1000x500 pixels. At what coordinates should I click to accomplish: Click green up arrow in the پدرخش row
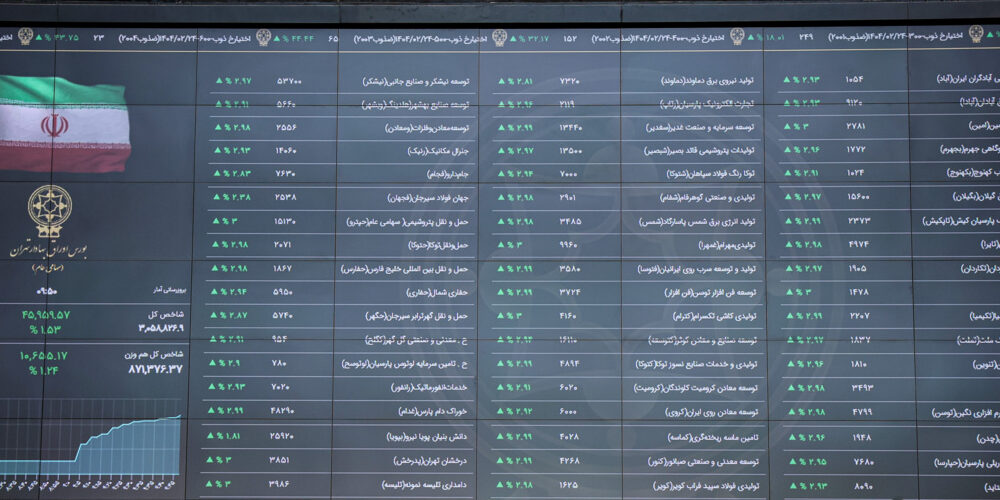click(210, 459)
